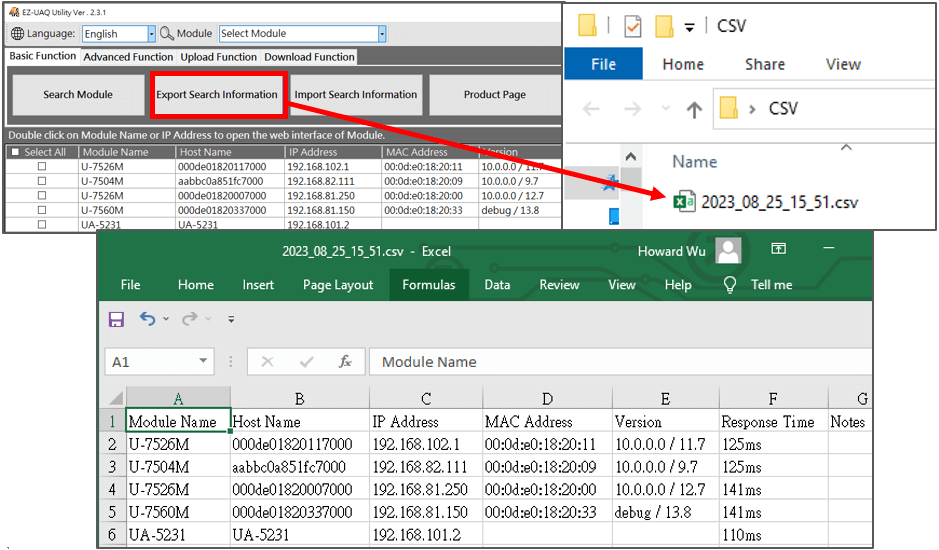This screenshot has width=939, height=550.
Task: Open the Excel File menu
Action: coord(130,285)
